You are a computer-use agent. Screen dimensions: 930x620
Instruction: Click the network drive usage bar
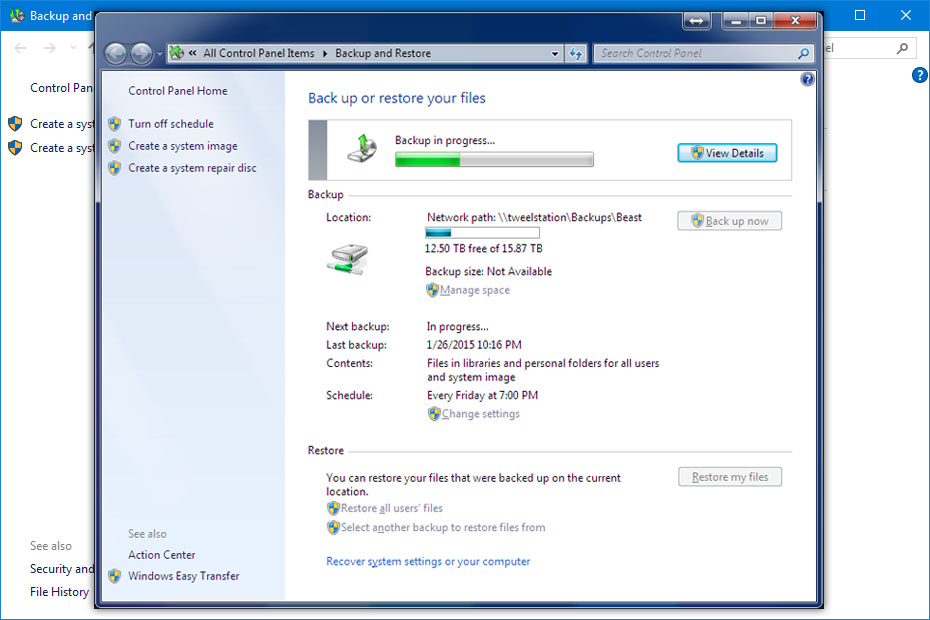(482, 233)
